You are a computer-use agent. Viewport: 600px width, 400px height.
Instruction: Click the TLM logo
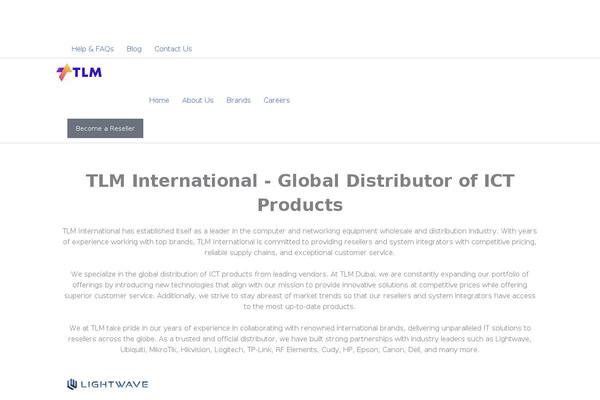(x=79, y=72)
